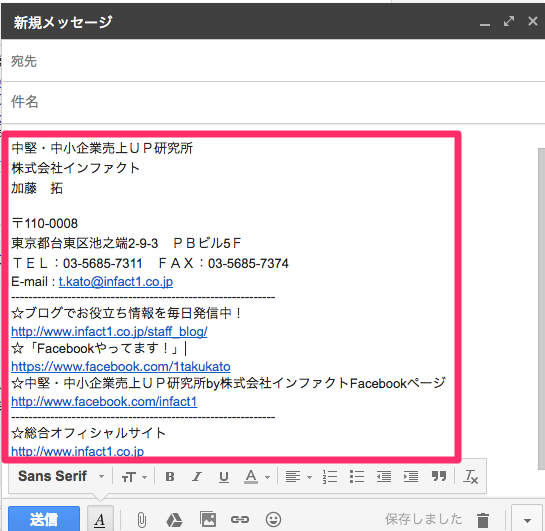This screenshot has width=545, height=531.
Task: Click the message body scrollbar
Action: tap(541, 308)
